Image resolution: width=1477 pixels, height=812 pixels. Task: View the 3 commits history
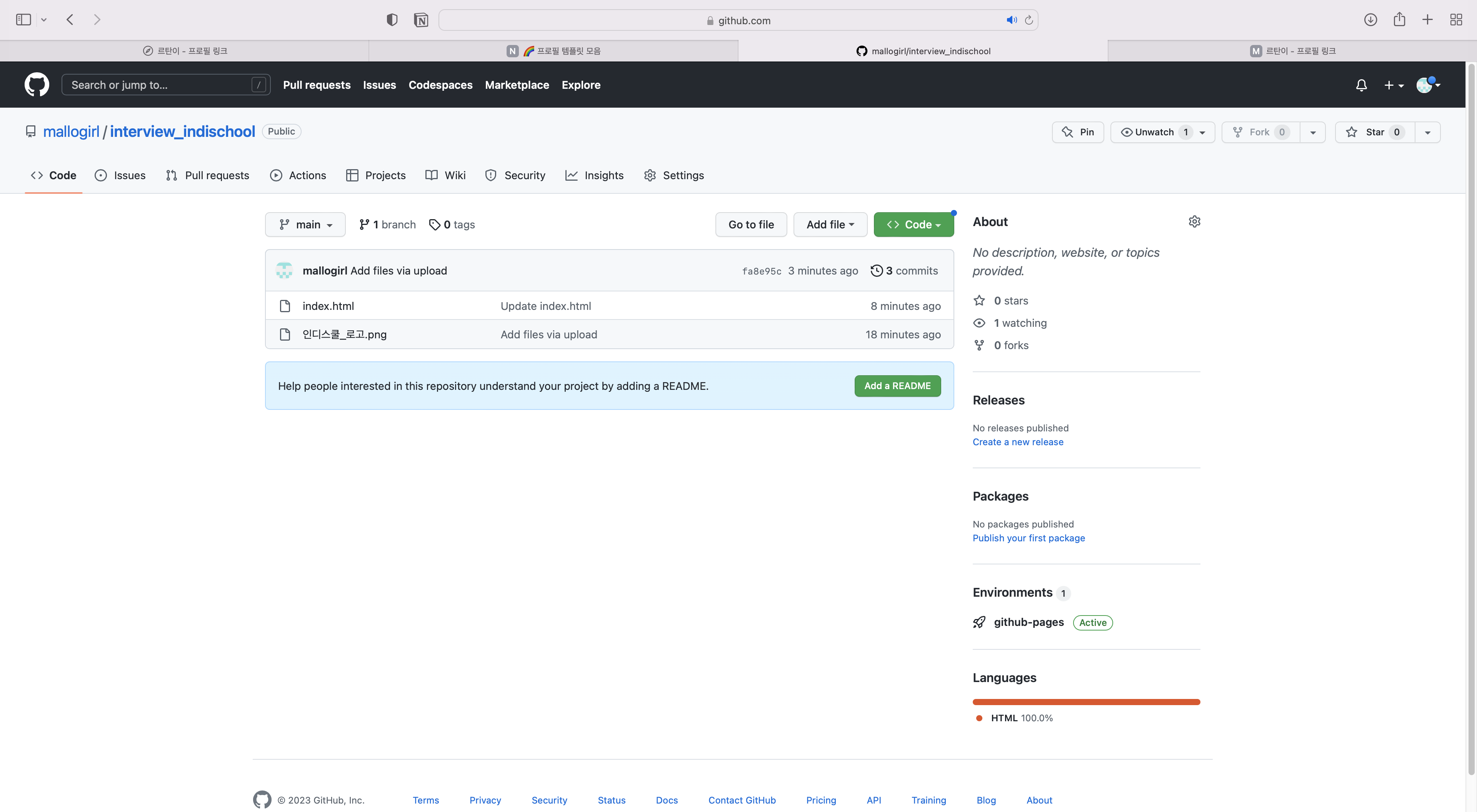click(904, 271)
